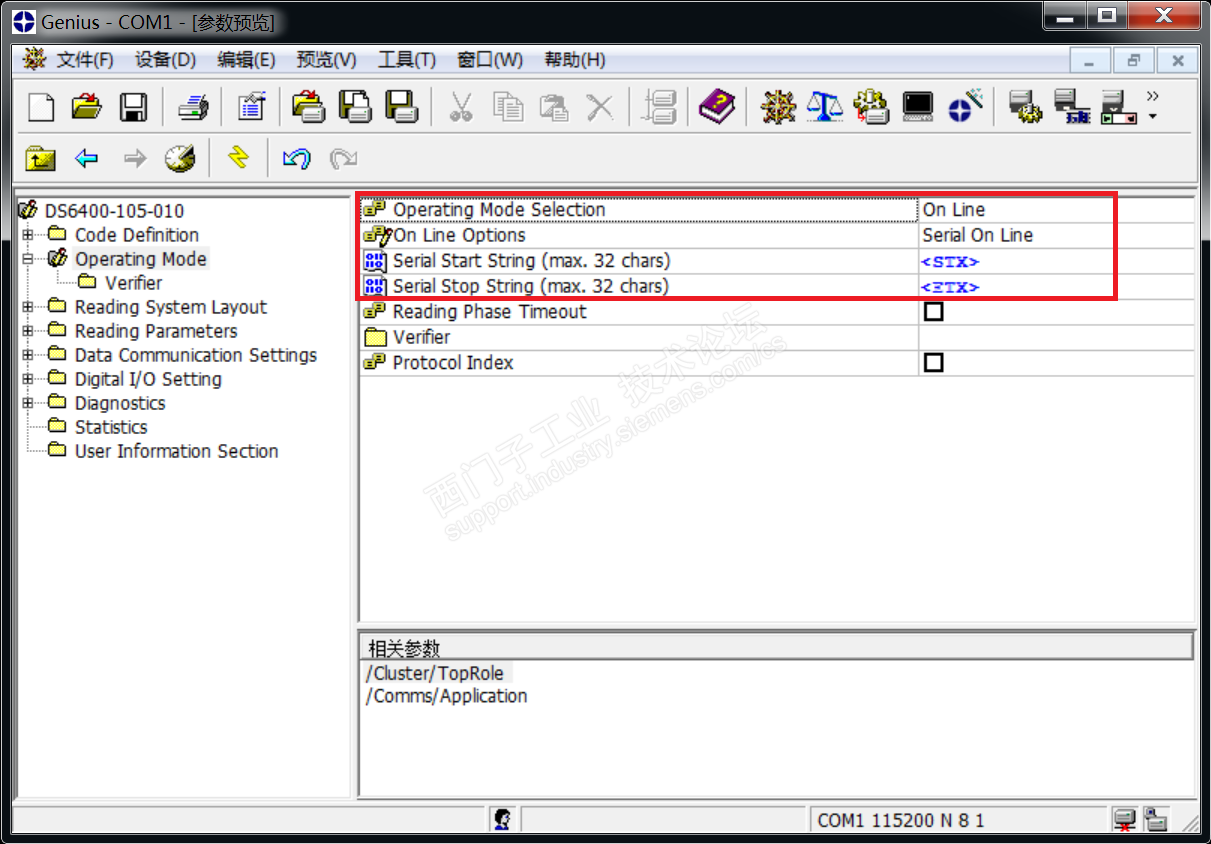The height and width of the screenshot is (844, 1211).
Task: Open the 设备(D) menu
Action: click(165, 60)
